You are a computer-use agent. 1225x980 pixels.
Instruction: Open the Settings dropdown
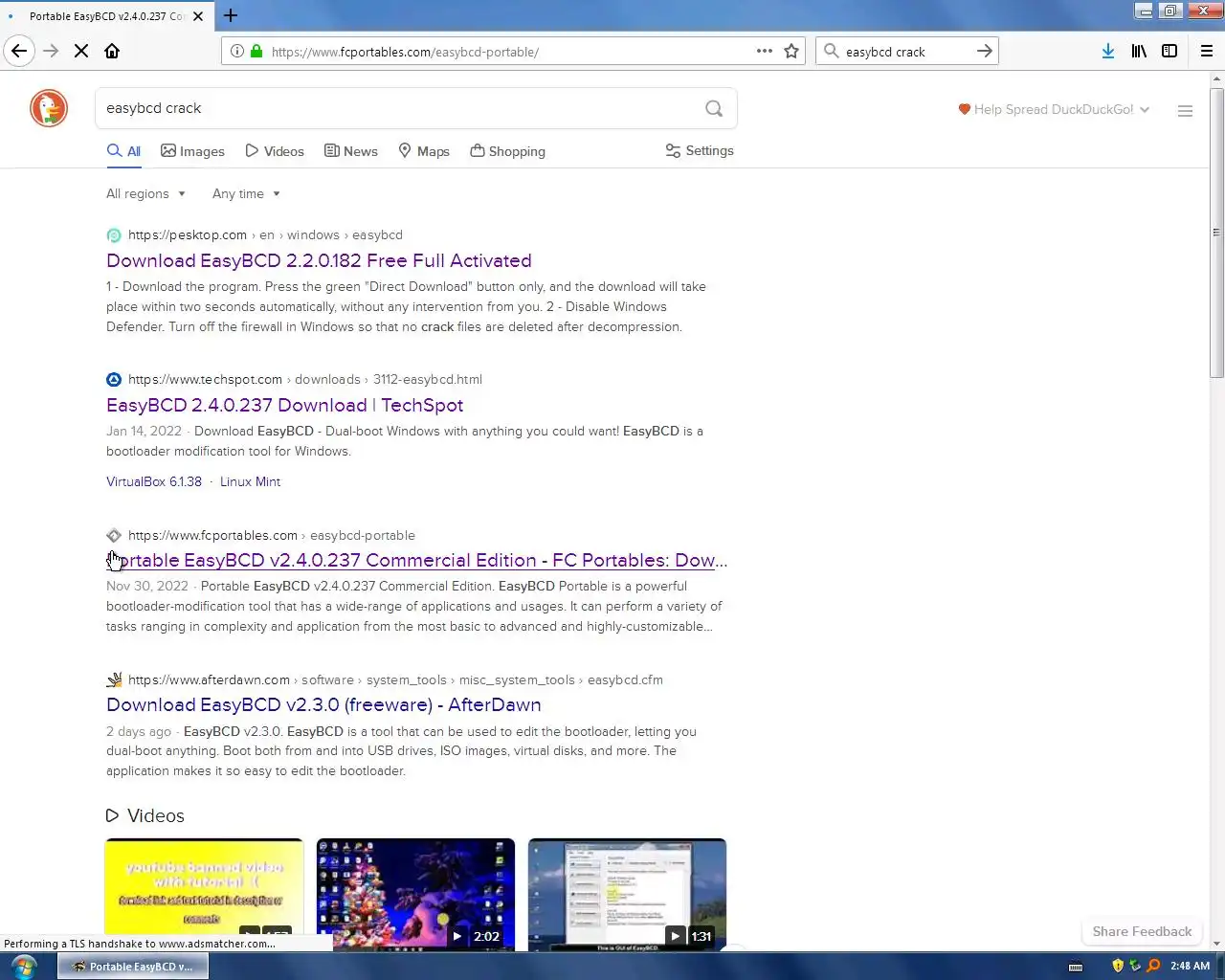click(x=700, y=150)
